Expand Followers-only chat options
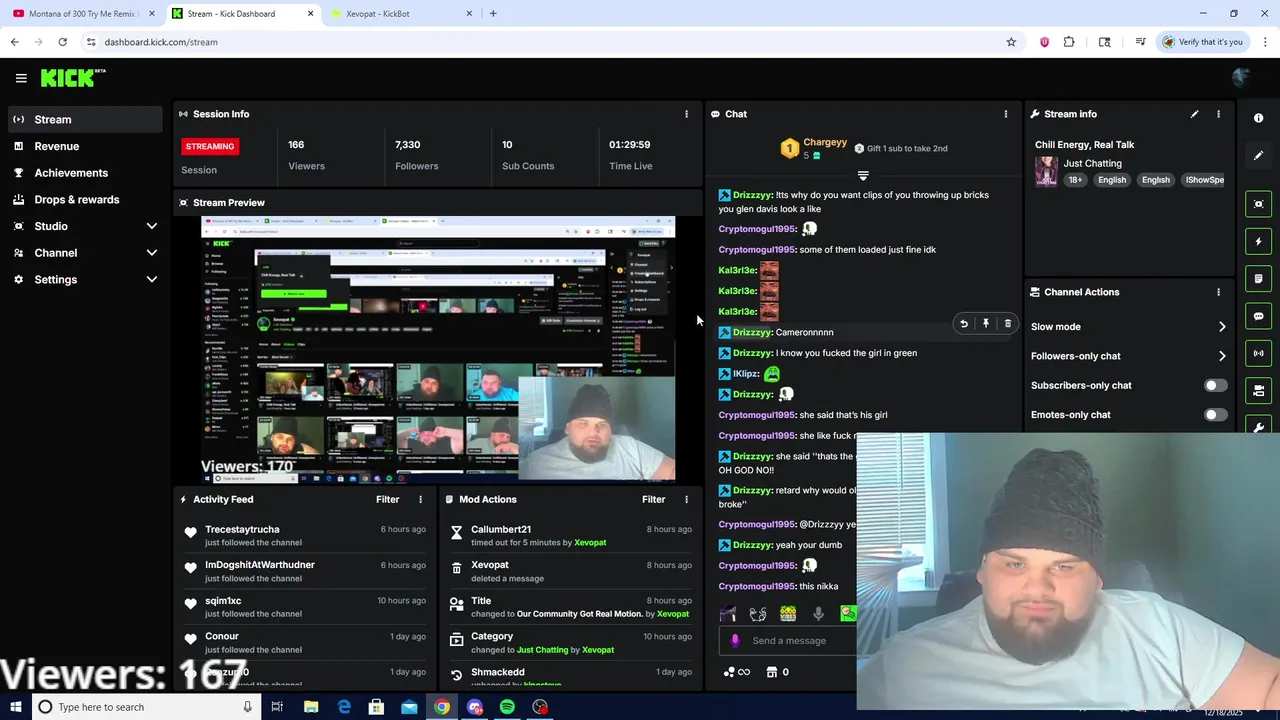1280x720 pixels. [1222, 356]
